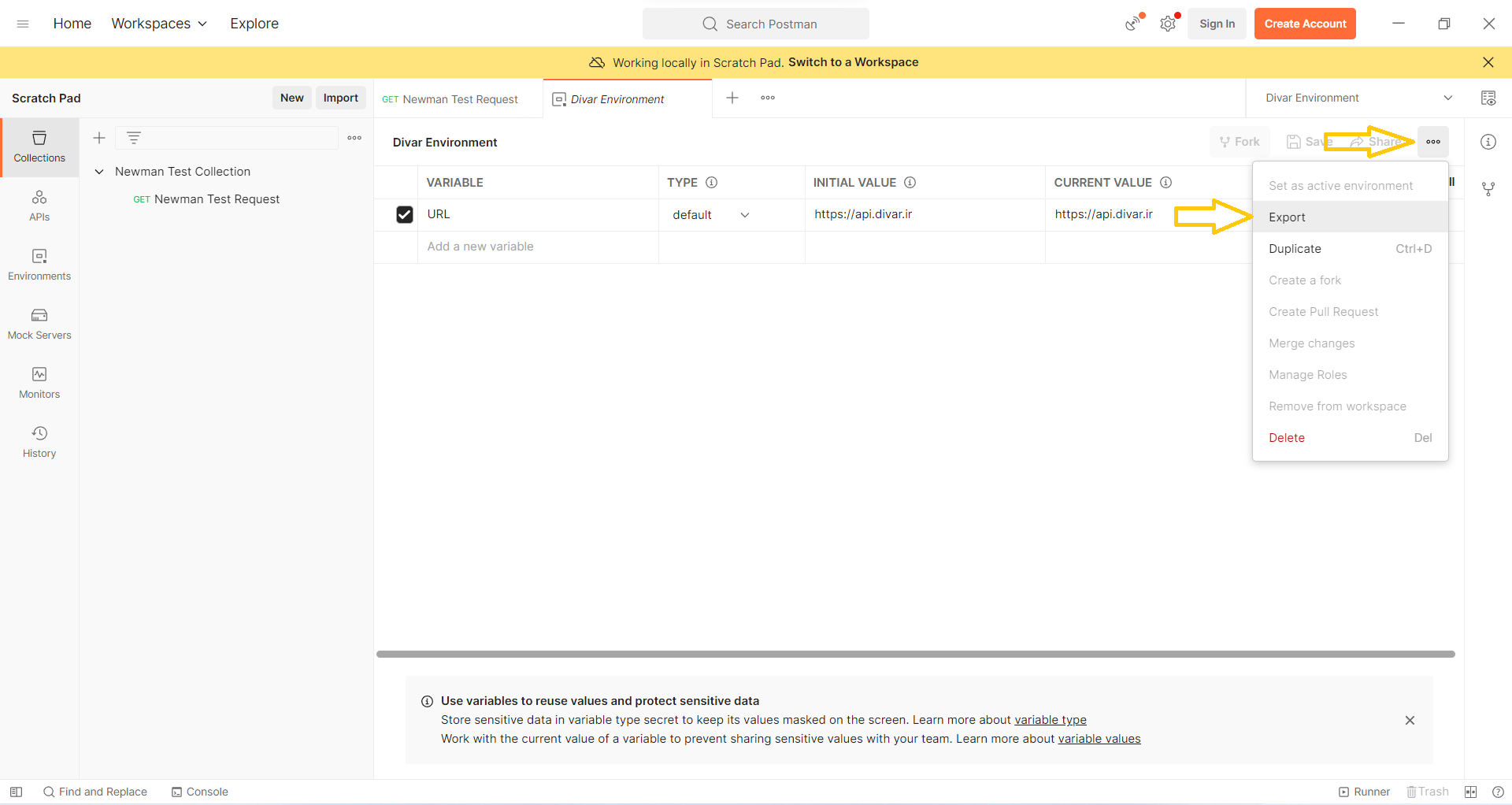
Task: Click the info icon next to INITIAL VALUE
Action: click(910, 182)
